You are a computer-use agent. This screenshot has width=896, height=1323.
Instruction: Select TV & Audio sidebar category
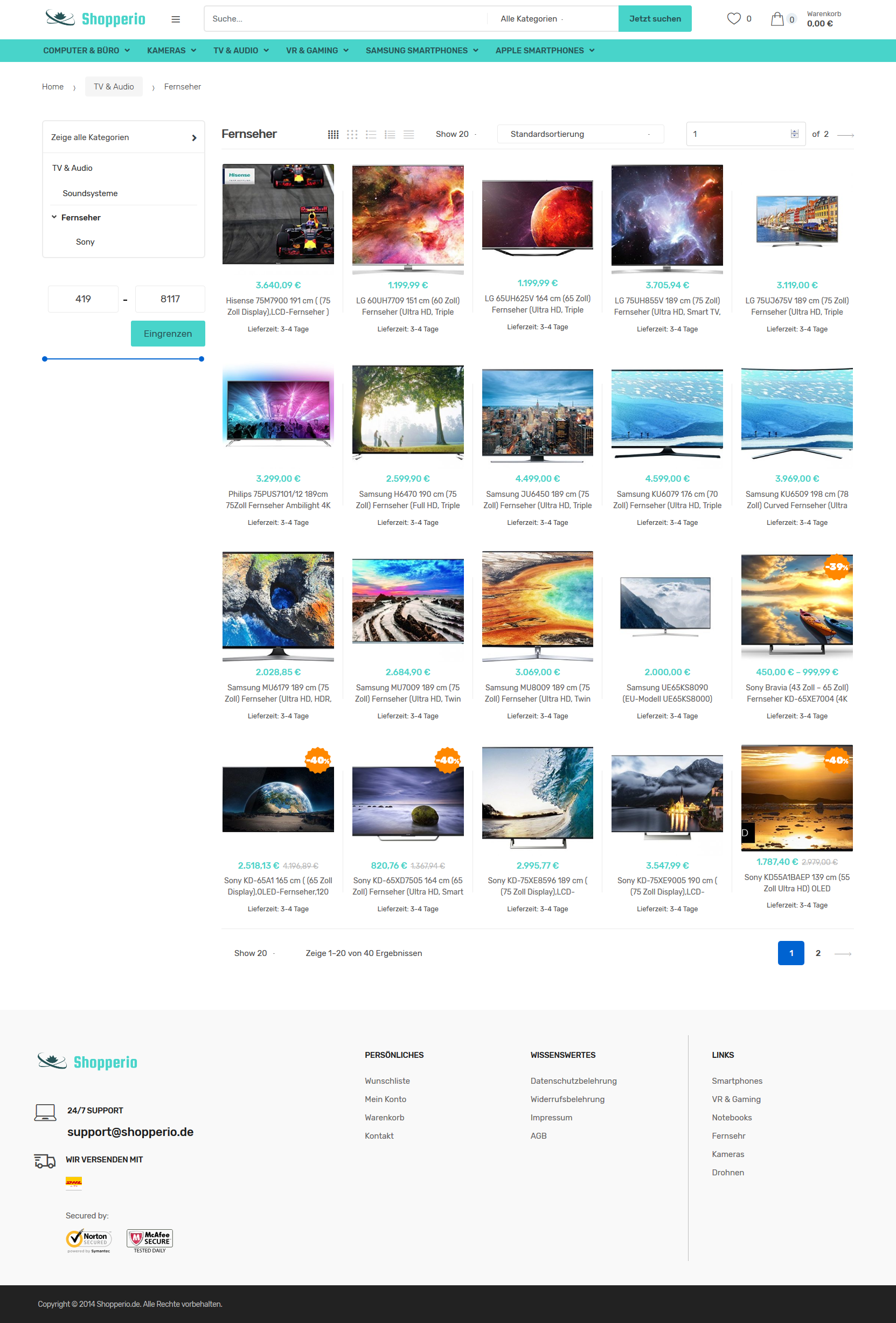tap(72, 168)
